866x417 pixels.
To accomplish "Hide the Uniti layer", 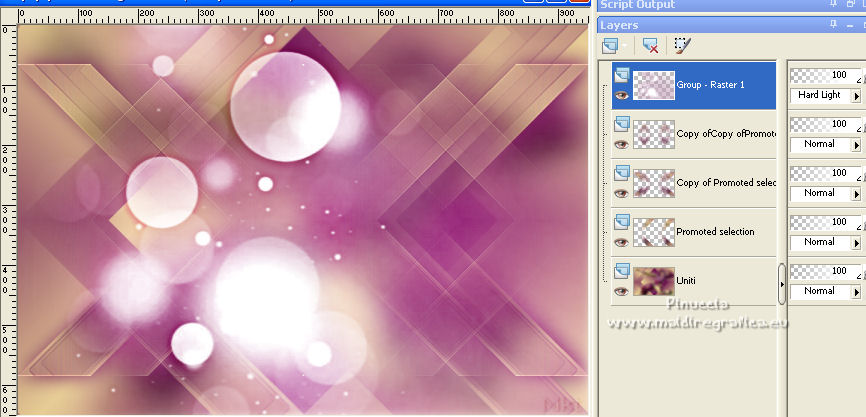I will pyautogui.click(x=622, y=291).
